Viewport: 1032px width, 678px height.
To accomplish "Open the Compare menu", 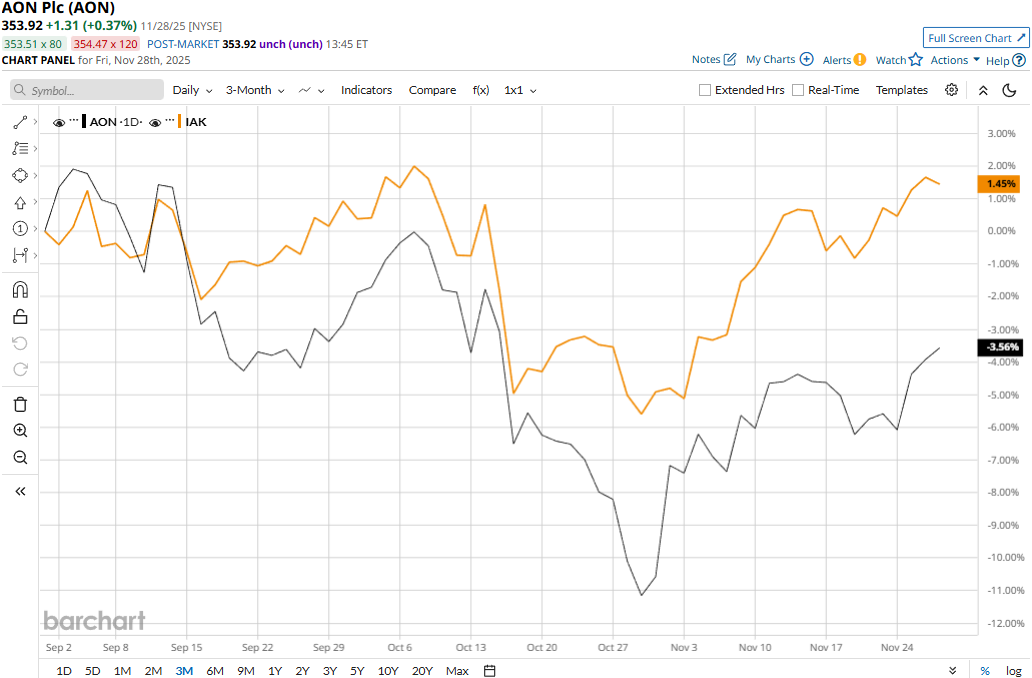I will click(x=432, y=90).
